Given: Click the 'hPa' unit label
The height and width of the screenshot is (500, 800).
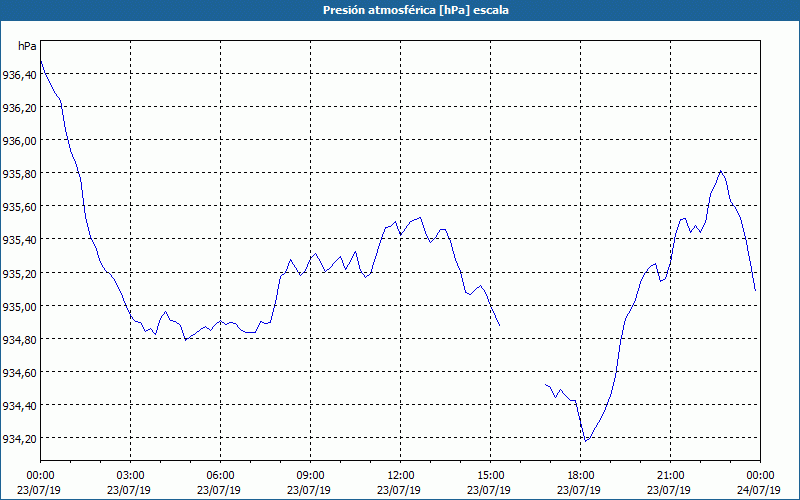Looking at the screenshot, I should (x=27, y=46).
